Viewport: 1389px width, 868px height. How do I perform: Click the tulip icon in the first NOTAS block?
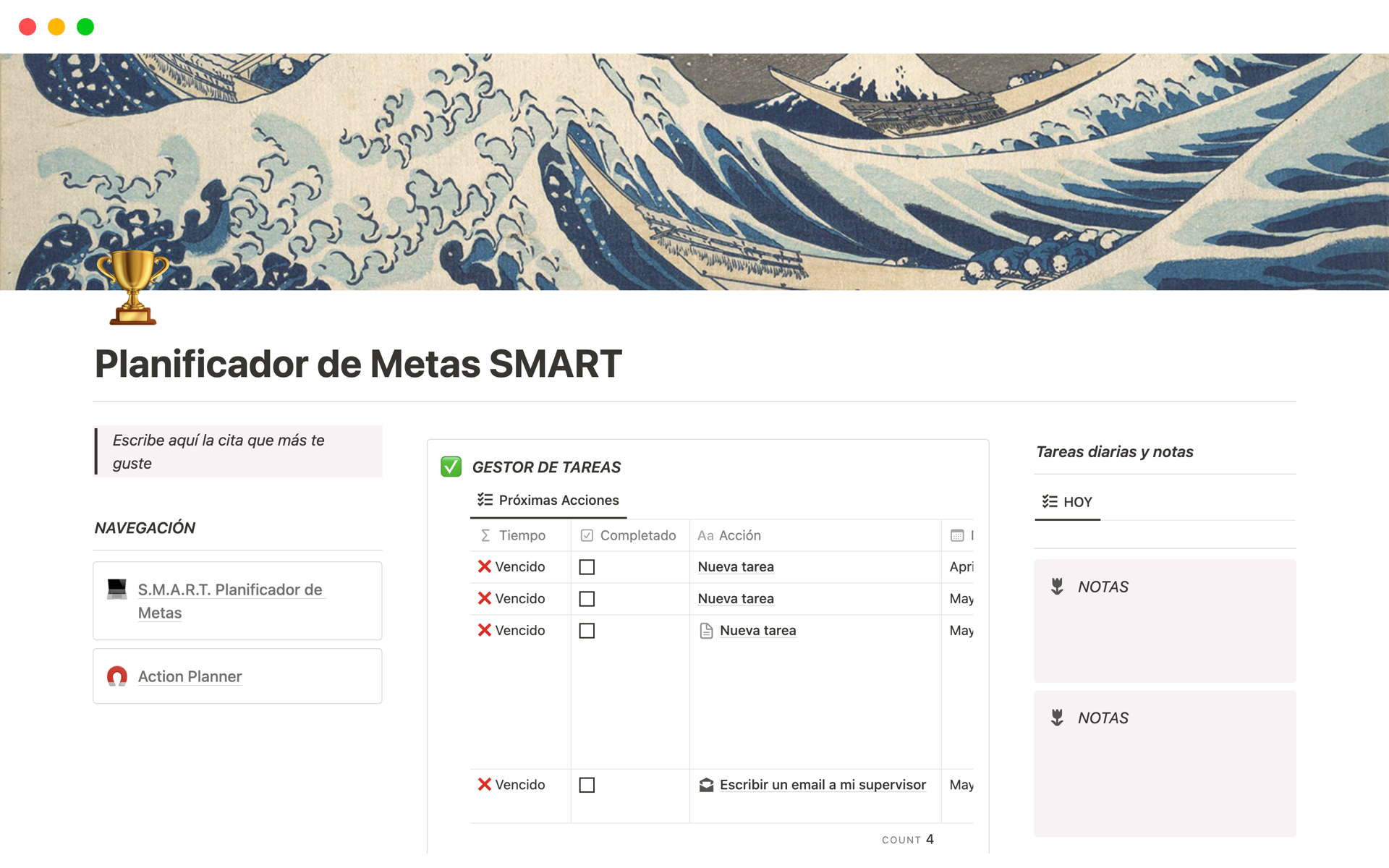click(x=1058, y=586)
